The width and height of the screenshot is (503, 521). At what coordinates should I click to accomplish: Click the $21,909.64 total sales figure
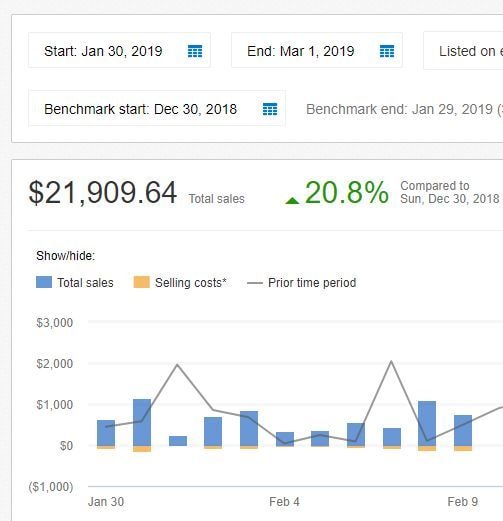point(103,192)
